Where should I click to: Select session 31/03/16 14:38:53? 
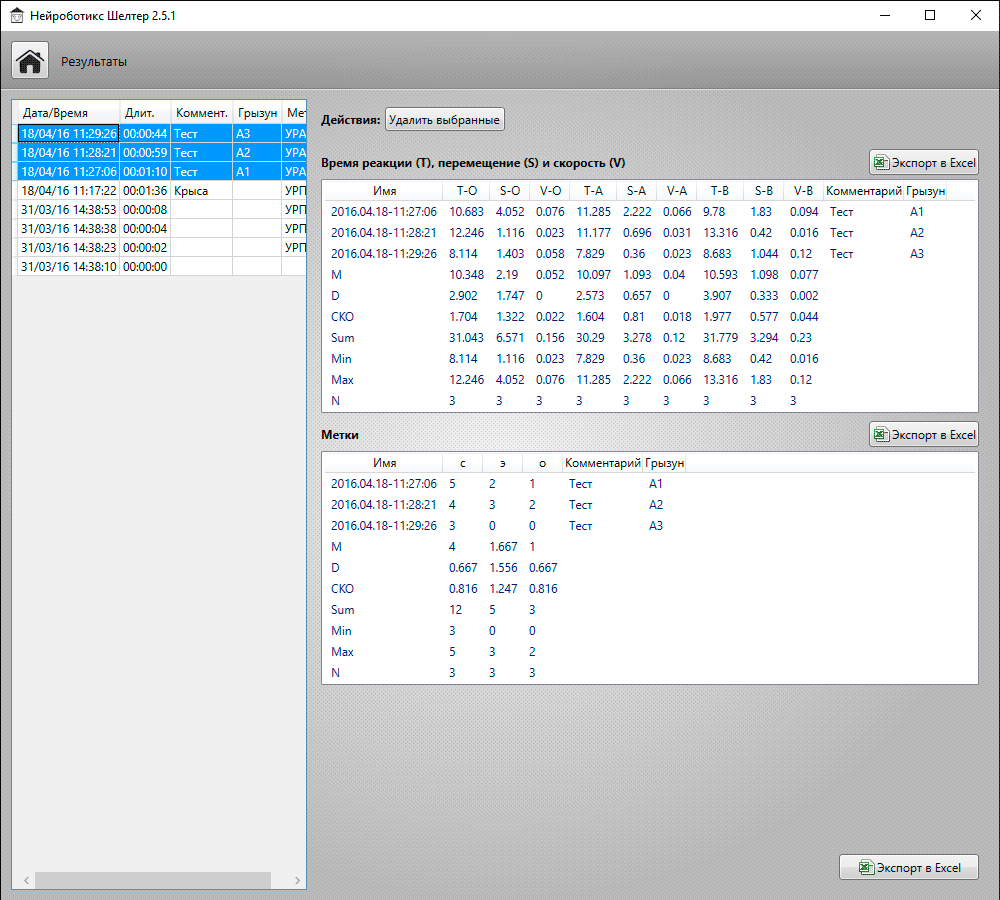pyautogui.click(x=161, y=209)
